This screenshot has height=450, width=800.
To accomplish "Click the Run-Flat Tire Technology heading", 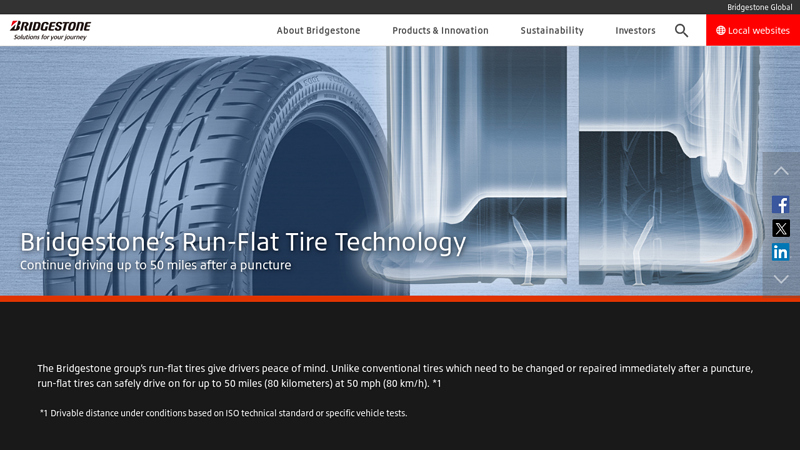I will click(x=243, y=242).
